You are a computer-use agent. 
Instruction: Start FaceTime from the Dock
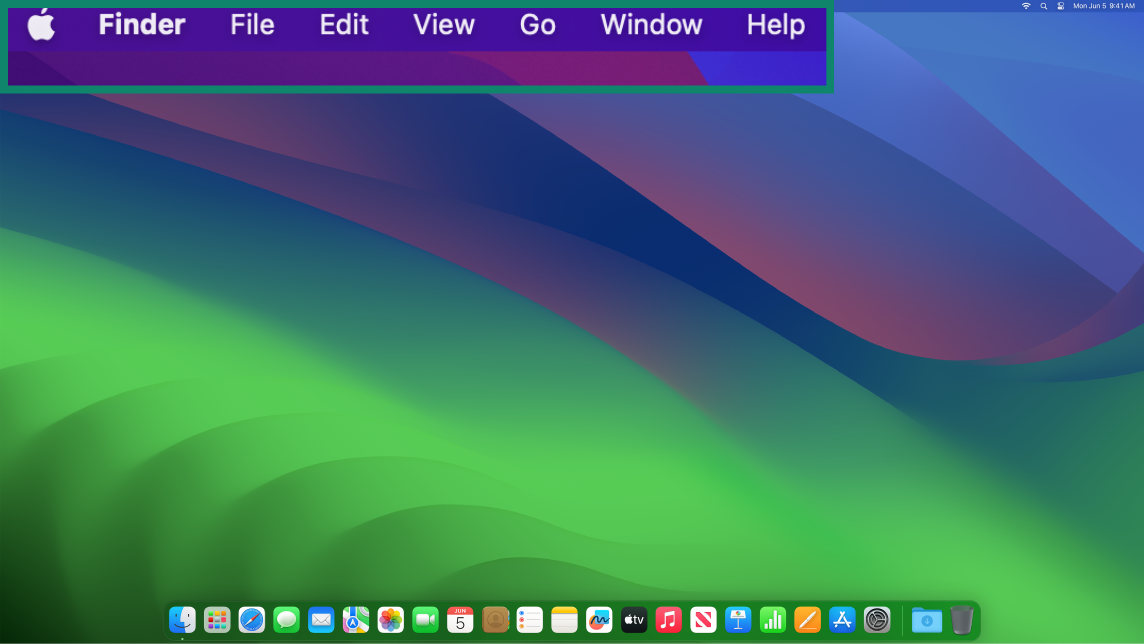click(425, 620)
